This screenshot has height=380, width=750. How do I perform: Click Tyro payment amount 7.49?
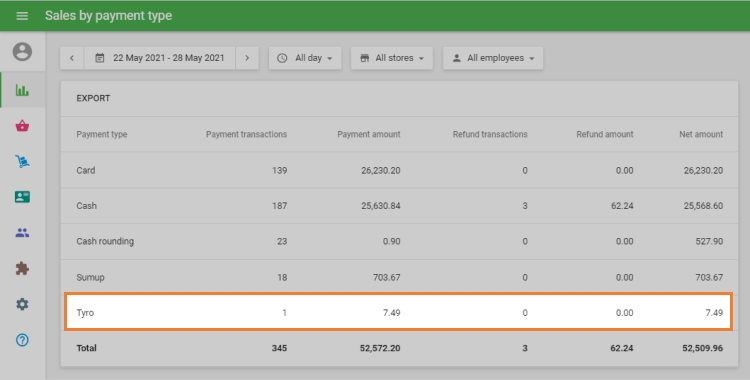pos(392,313)
